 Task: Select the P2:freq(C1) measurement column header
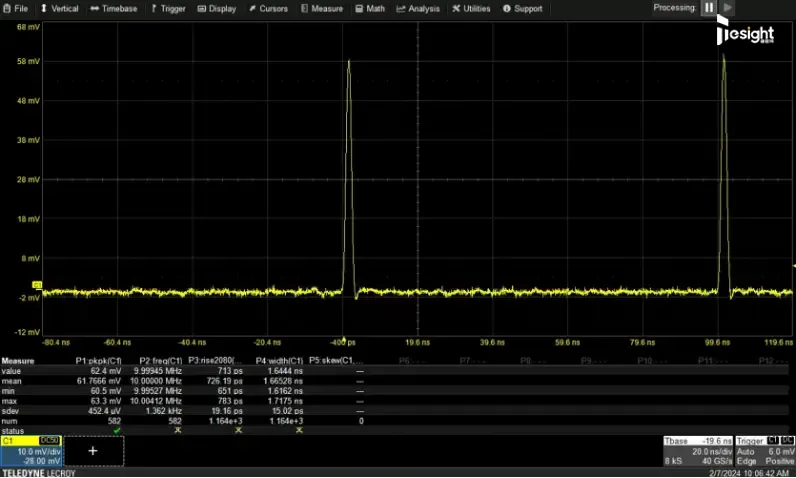pos(161,361)
